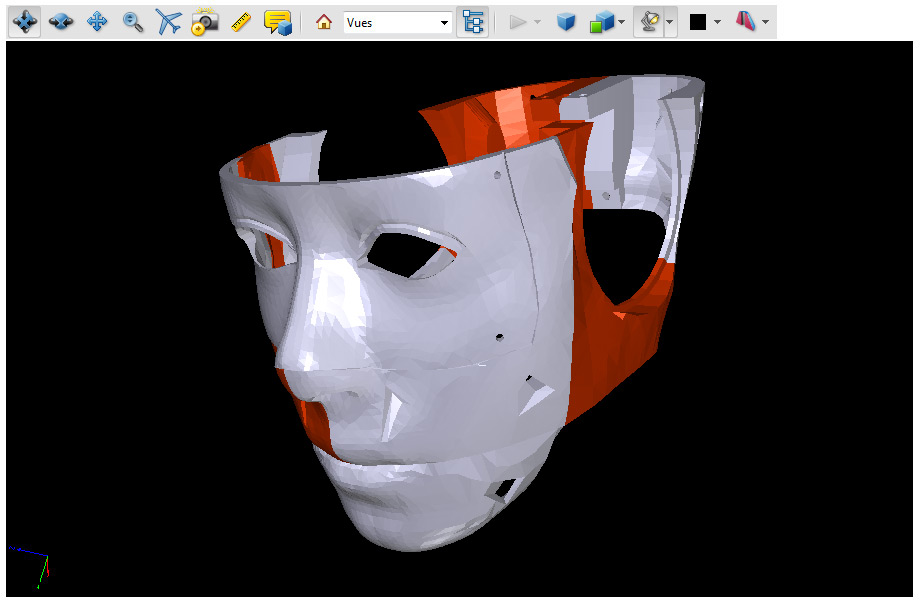920x605 pixels.
Task: Toggle the Model Tree panel
Action: [x=473, y=22]
